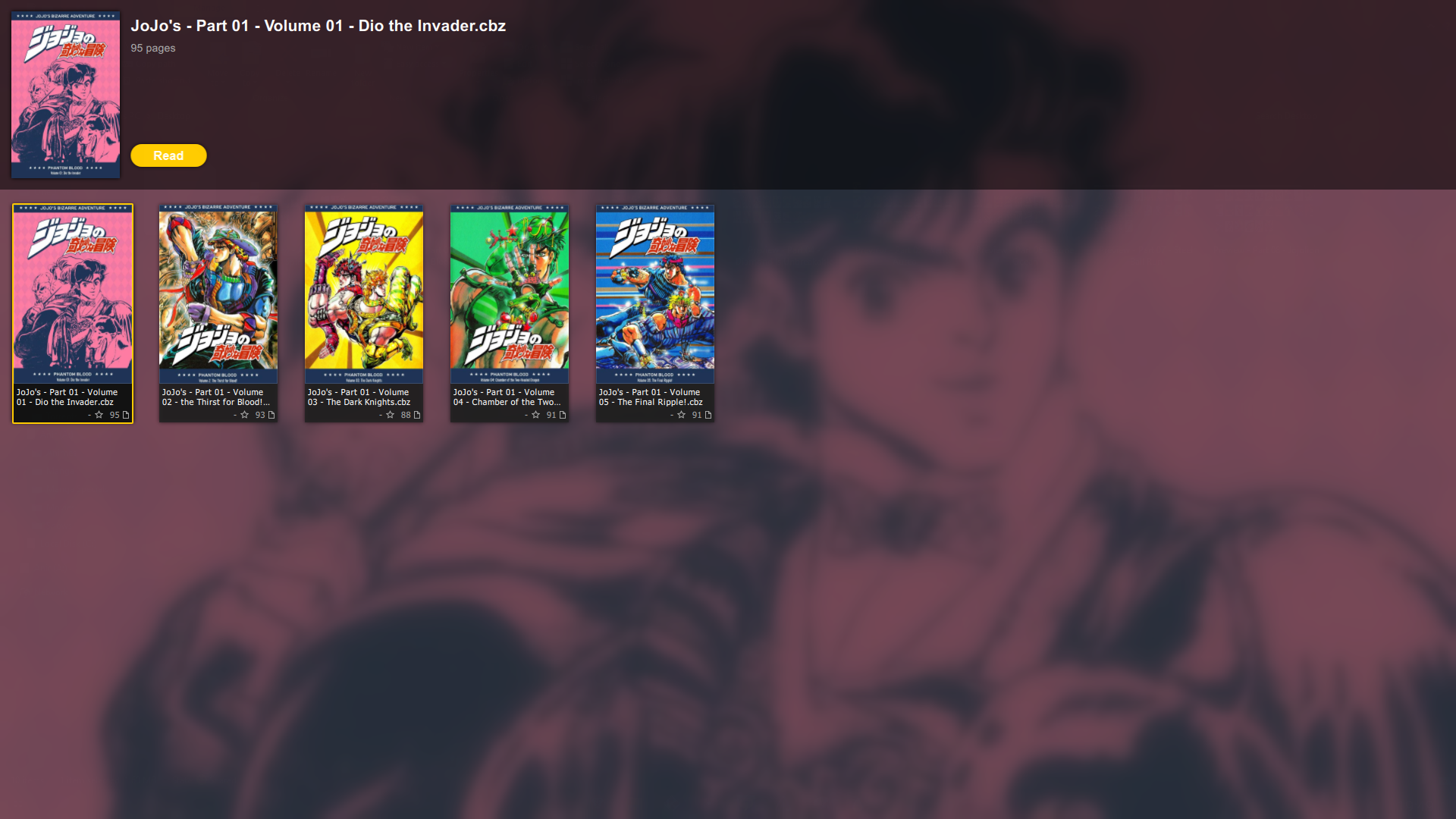Viewport: 1456px width, 819px height.
Task: Star the Volume 01 Dio the Invader card
Action: click(99, 415)
